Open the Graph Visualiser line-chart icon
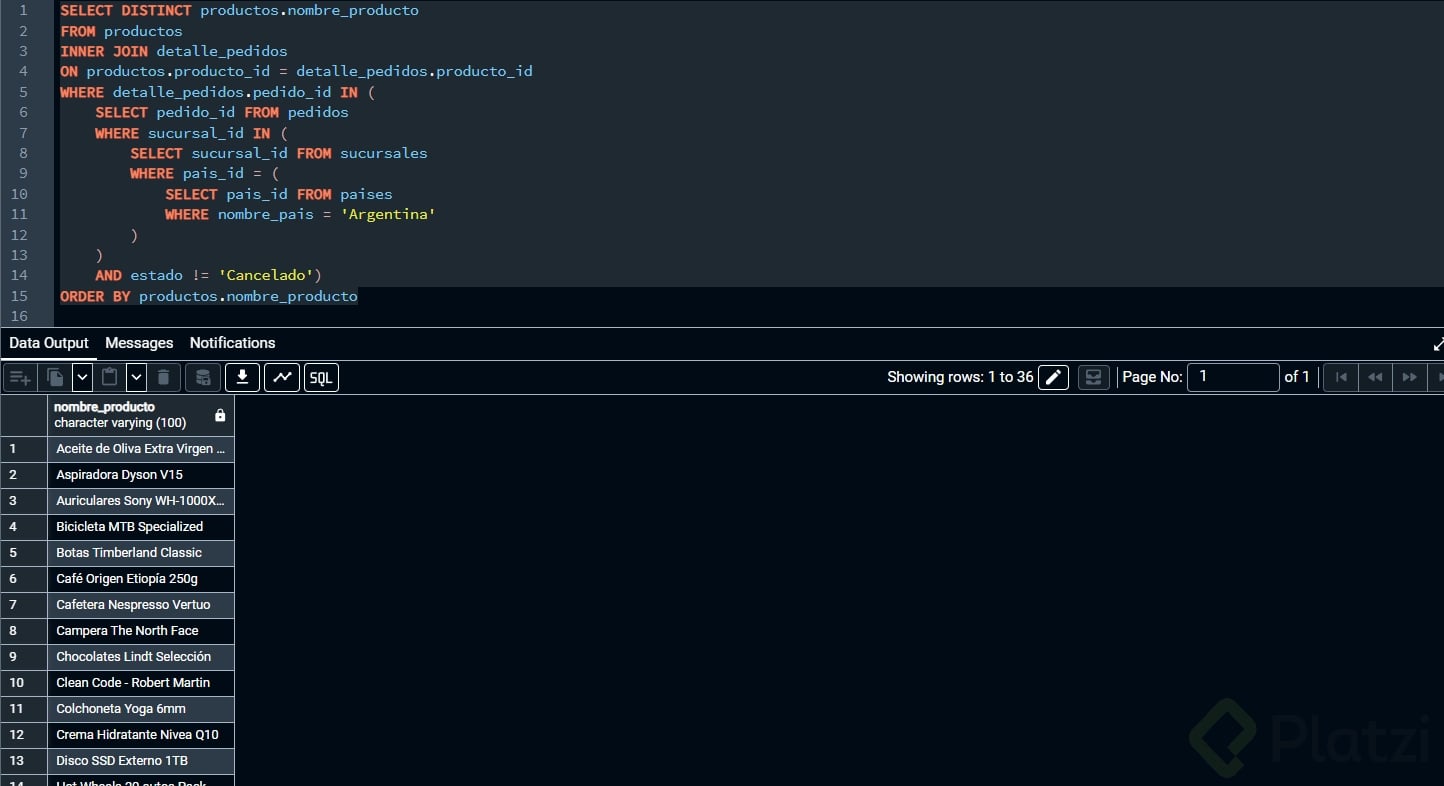This screenshot has width=1444, height=786. tap(282, 377)
